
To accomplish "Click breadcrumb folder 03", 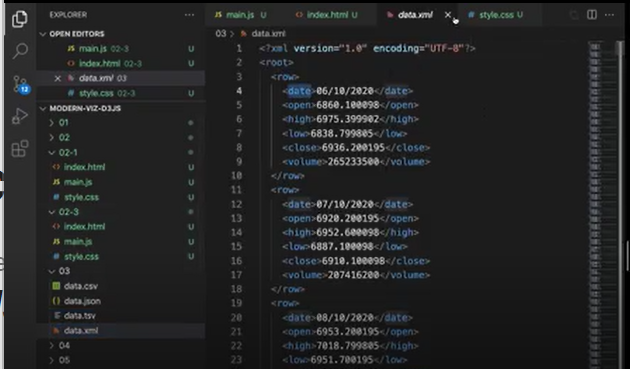I will [x=221, y=34].
